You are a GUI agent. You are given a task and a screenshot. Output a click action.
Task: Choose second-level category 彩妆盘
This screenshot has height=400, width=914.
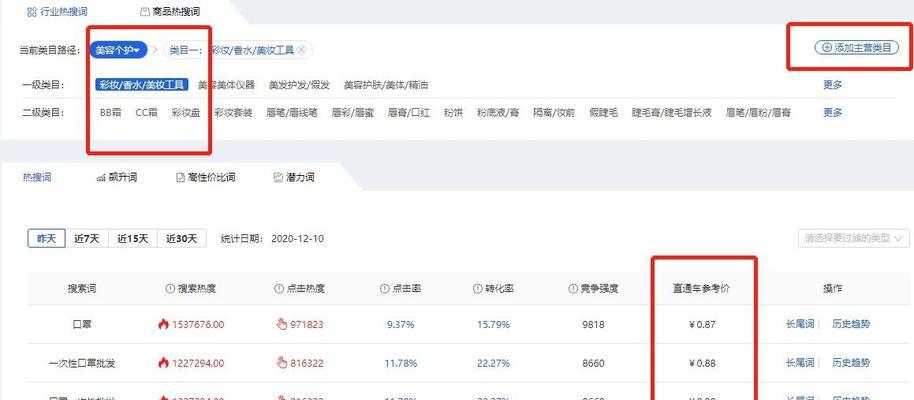tap(186, 113)
